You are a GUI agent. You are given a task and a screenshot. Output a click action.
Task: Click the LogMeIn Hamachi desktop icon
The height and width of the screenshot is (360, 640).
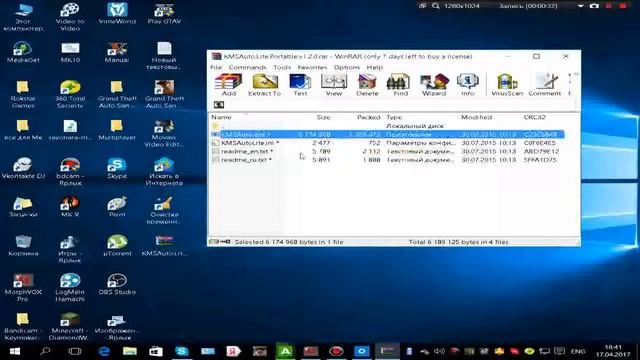pos(70,288)
